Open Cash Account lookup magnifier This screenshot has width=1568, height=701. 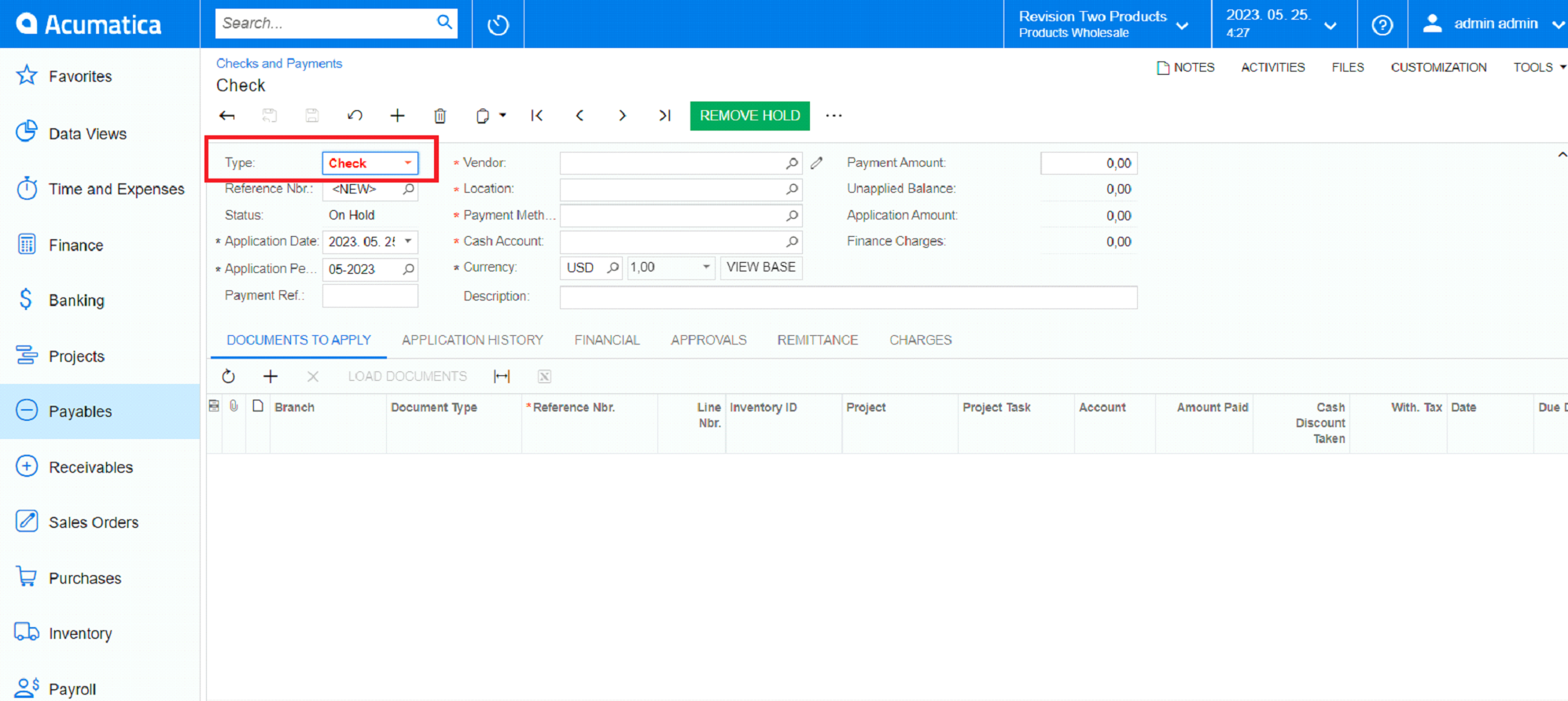792,242
